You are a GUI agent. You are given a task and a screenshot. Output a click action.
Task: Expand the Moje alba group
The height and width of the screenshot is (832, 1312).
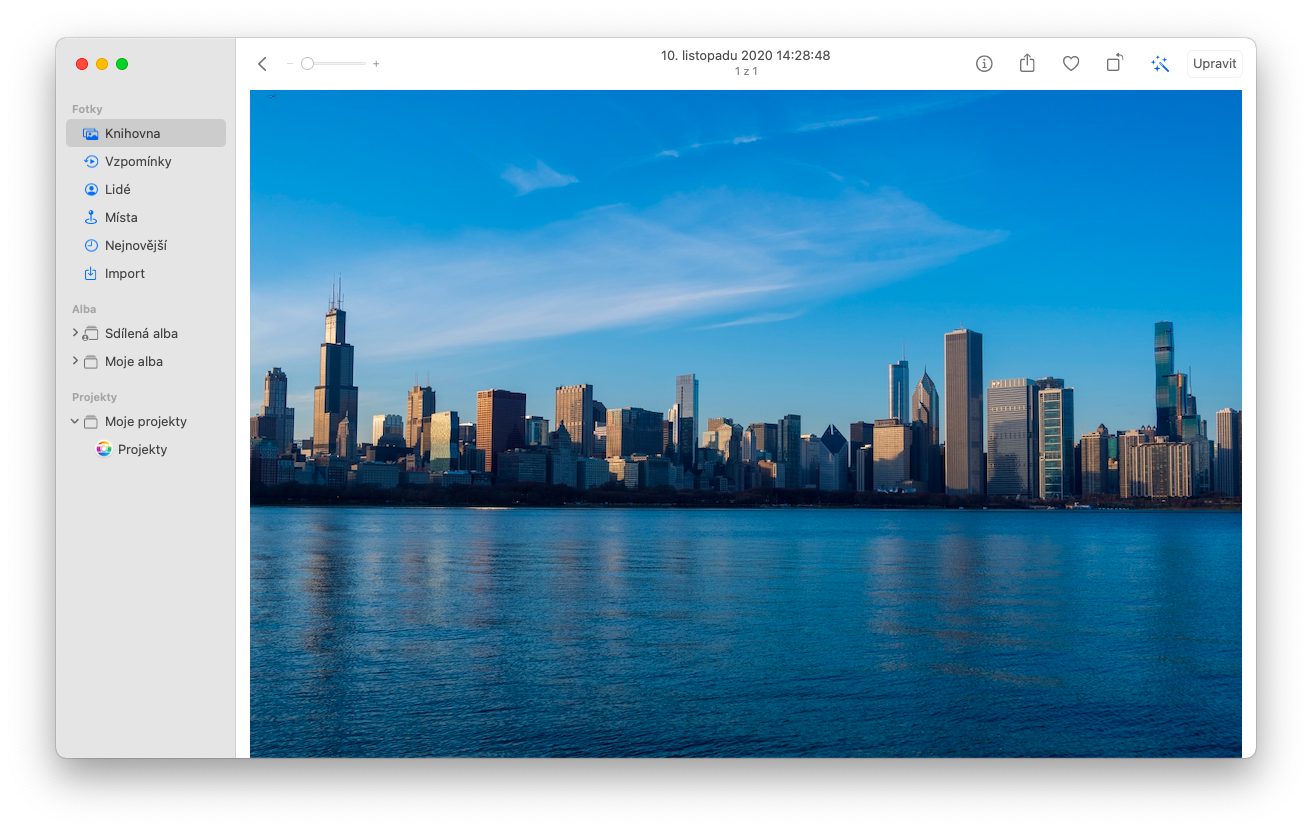[x=75, y=361]
